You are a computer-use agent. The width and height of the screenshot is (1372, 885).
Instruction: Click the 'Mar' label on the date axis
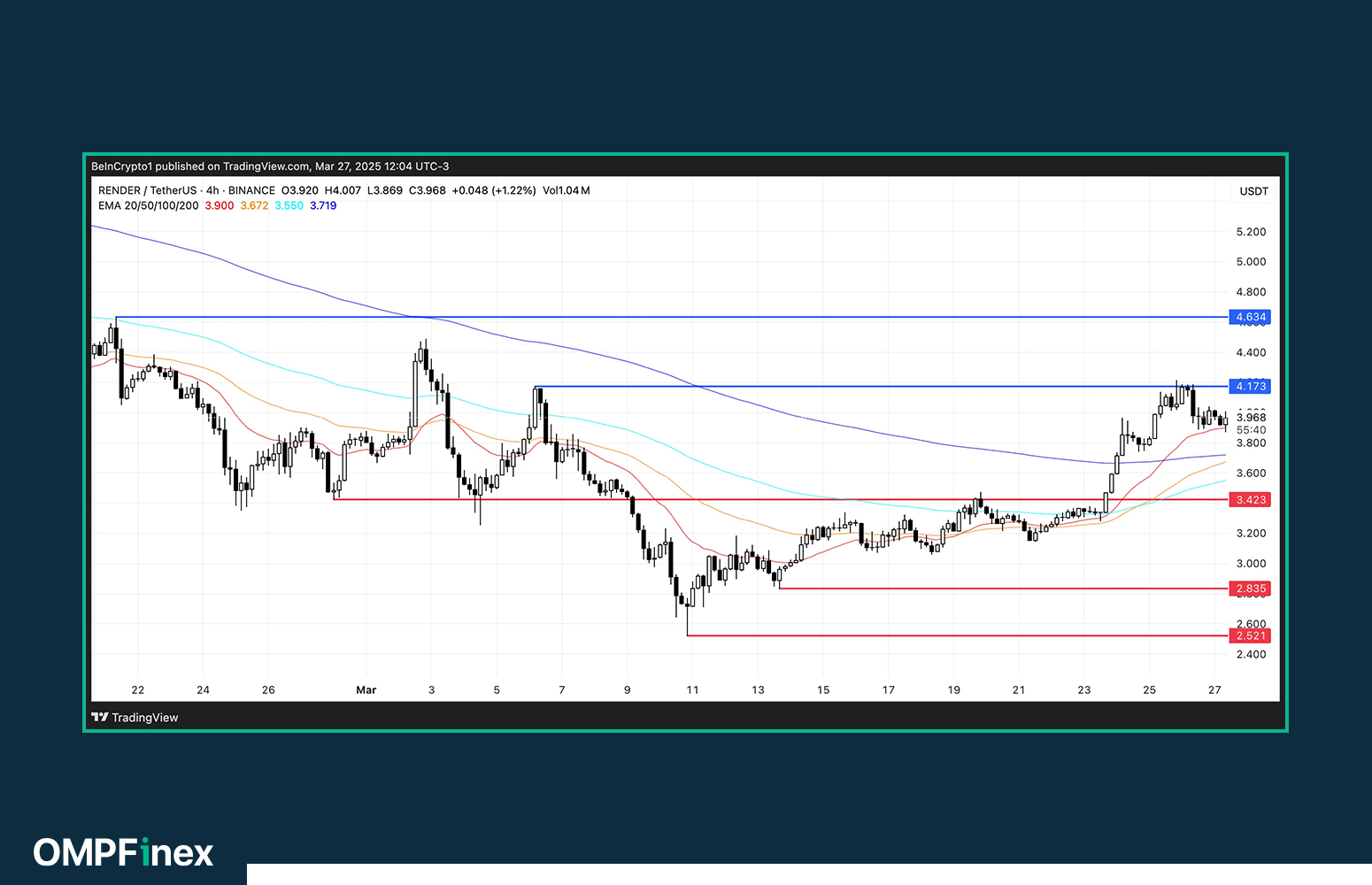pyautogui.click(x=366, y=690)
